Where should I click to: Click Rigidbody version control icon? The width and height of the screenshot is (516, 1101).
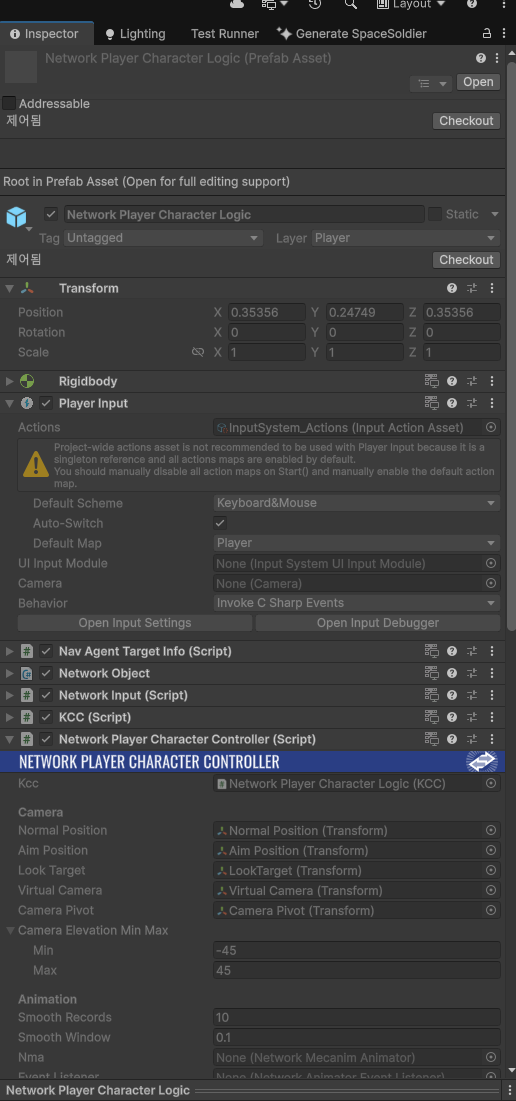coord(432,381)
